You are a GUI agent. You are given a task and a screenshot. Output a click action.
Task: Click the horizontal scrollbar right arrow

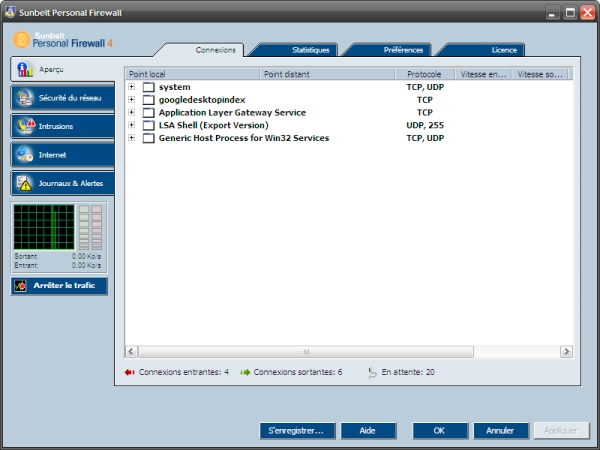[566, 352]
